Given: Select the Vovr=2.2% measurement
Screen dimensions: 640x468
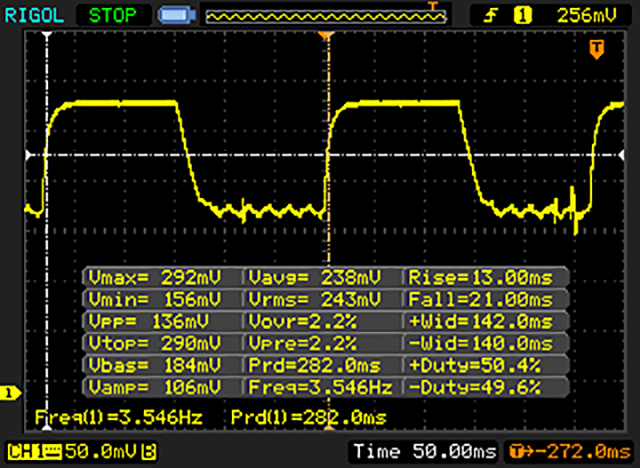Looking at the screenshot, I should coord(302,322).
